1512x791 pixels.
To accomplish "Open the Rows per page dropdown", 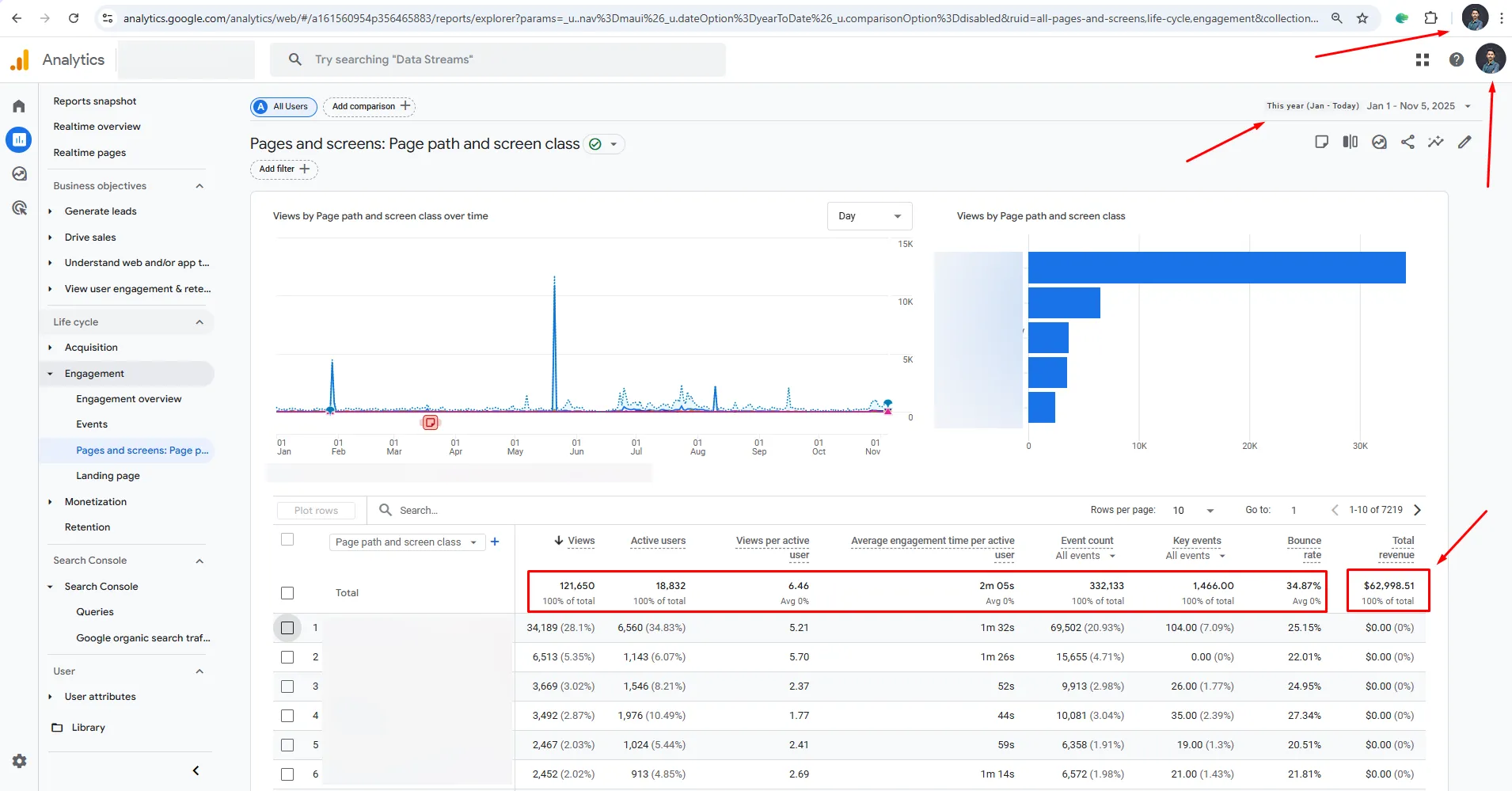I will 1192,511.
